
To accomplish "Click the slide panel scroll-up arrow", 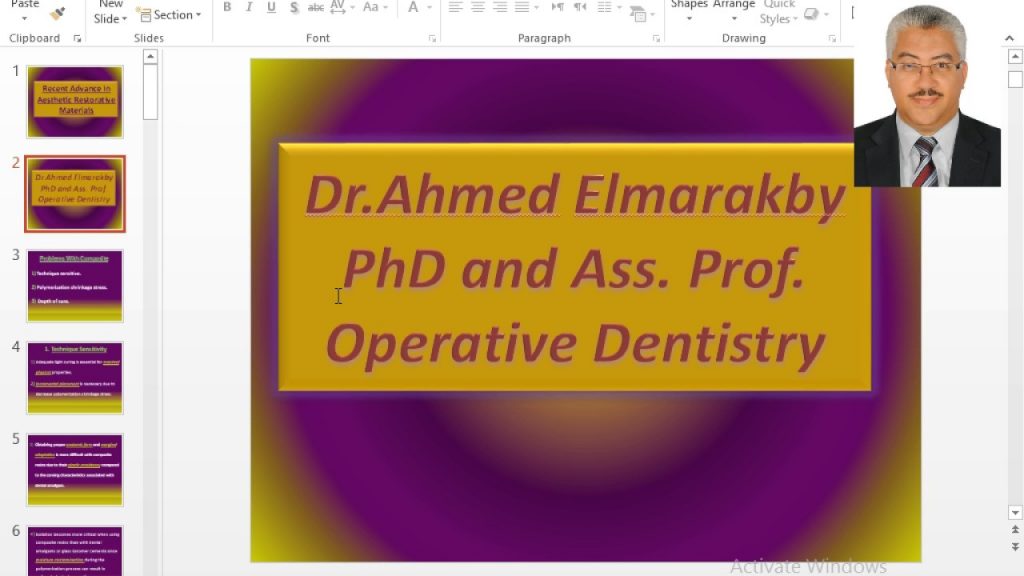I will click(x=150, y=57).
